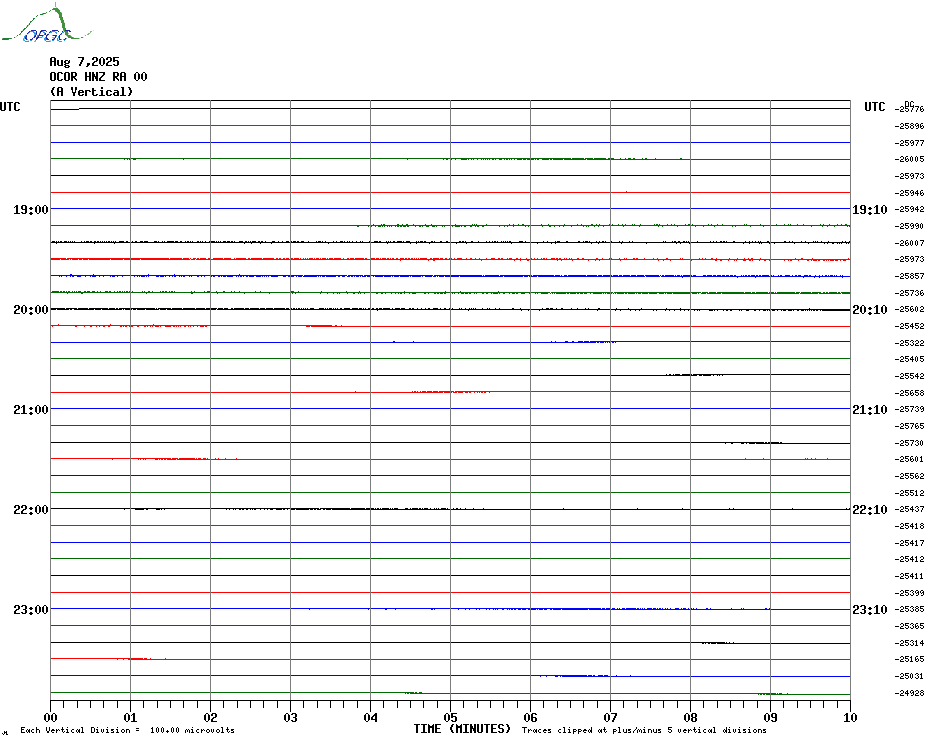Click the '08' minute axis label
Screen dimensions: 930x744
[690, 718]
